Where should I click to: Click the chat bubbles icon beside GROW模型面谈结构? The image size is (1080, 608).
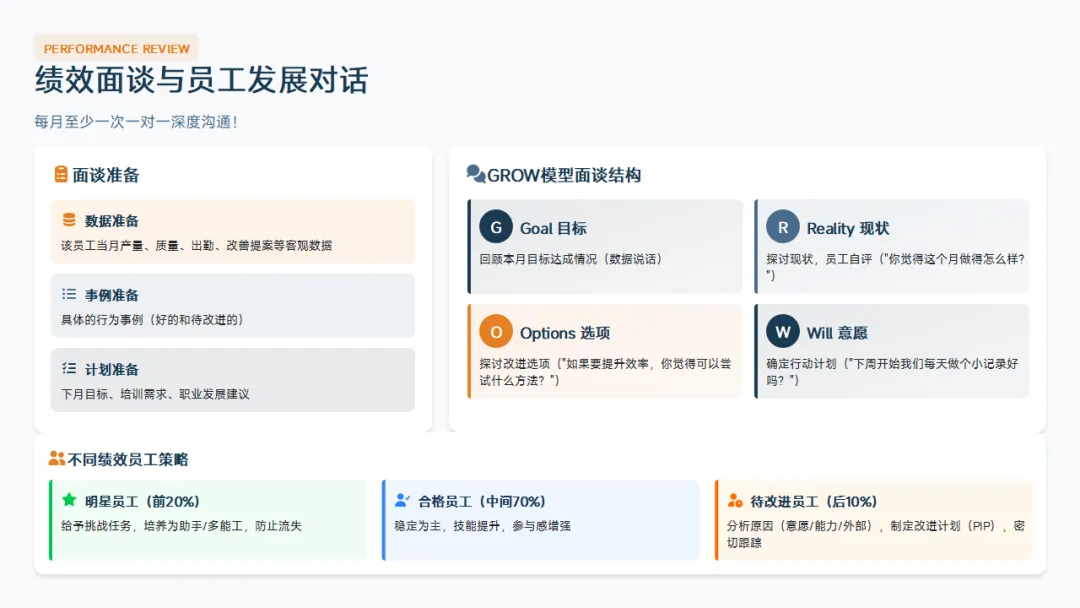[x=476, y=174]
